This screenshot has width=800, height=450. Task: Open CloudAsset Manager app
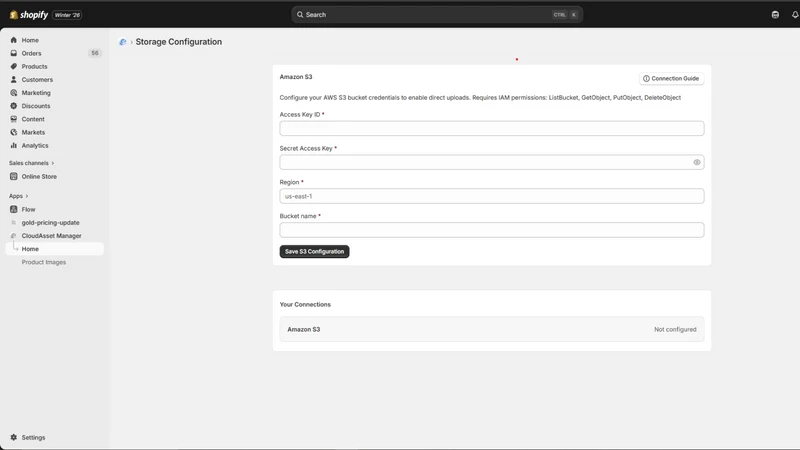tap(51, 236)
